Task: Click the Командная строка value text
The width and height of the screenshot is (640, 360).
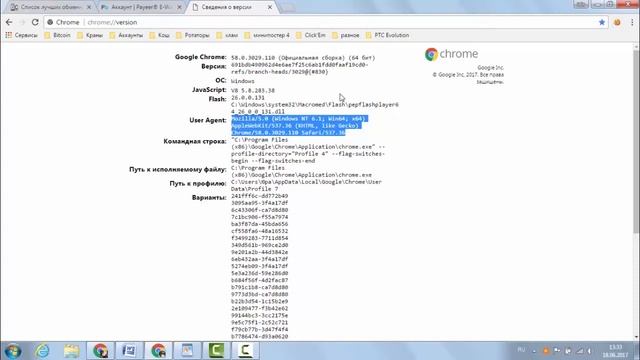Action: pyautogui.click(x=308, y=150)
